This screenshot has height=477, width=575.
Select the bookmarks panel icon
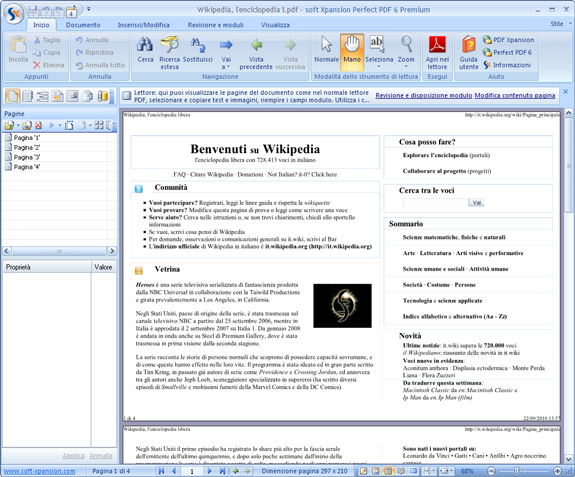[x=28, y=96]
